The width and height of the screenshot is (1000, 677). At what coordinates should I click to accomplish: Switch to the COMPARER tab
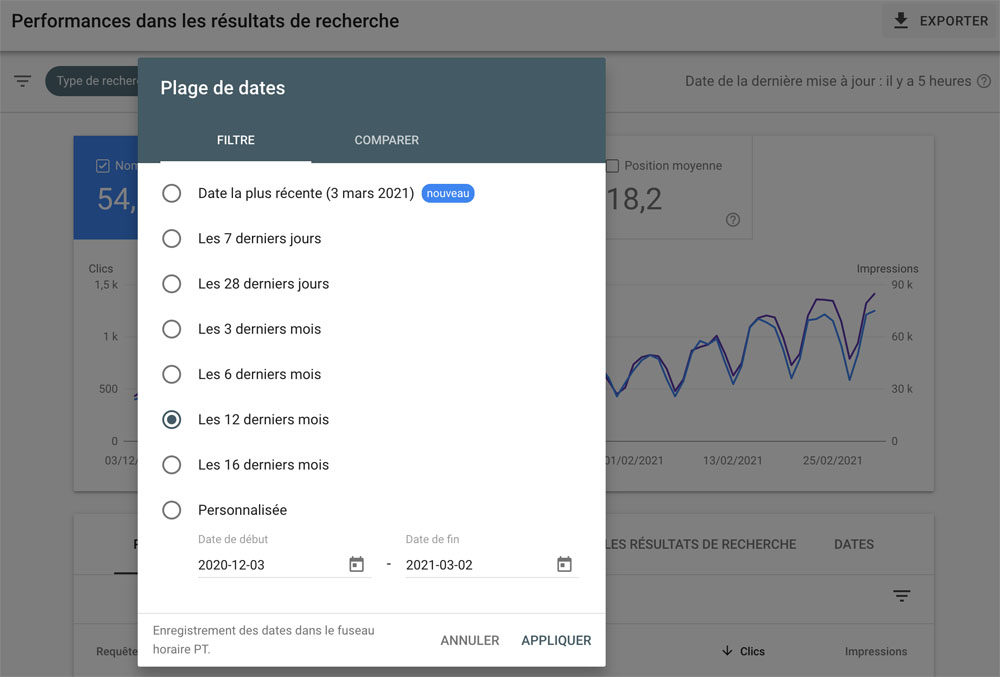386,140
